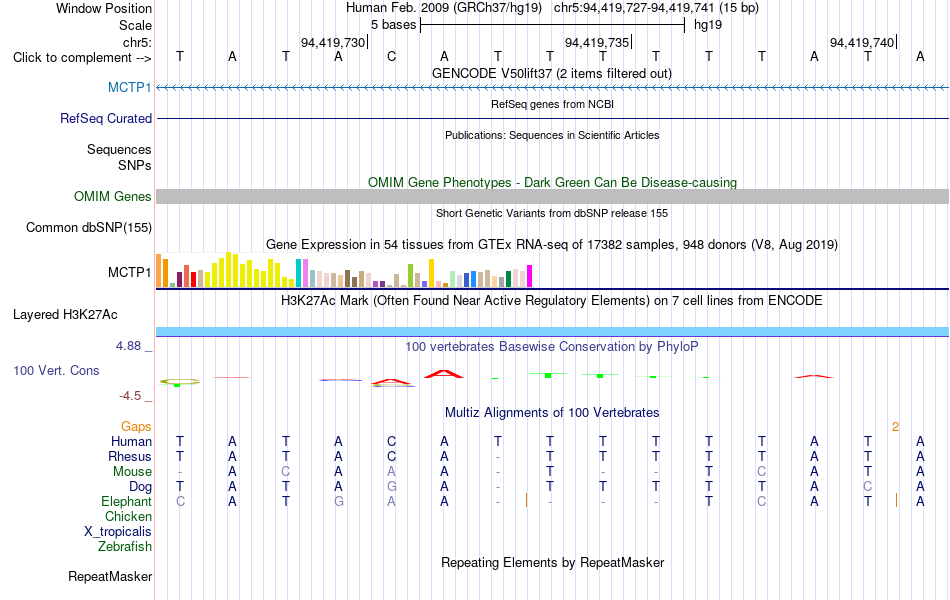Click the Chicken alignment row label

[128, 516]
